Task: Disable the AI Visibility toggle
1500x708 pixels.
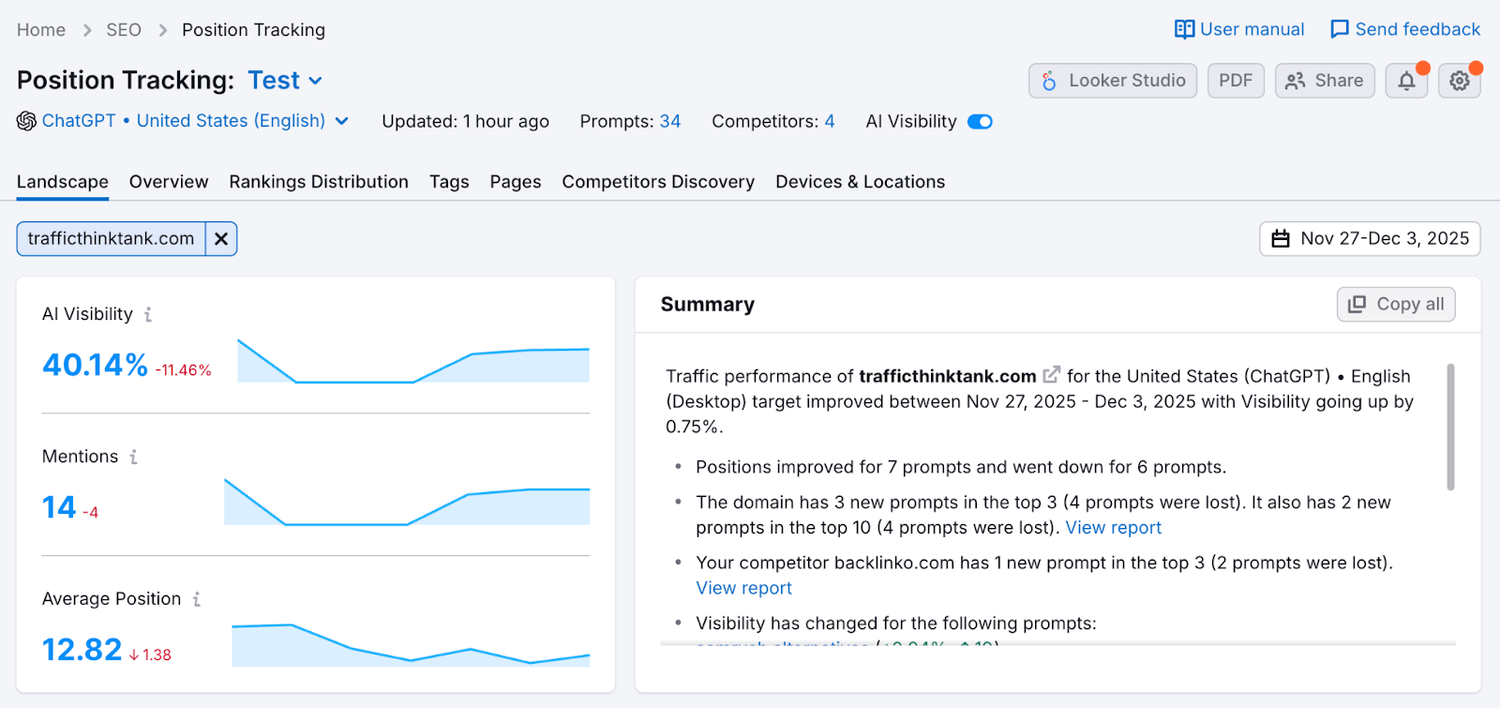Action: tap(979, 121)
